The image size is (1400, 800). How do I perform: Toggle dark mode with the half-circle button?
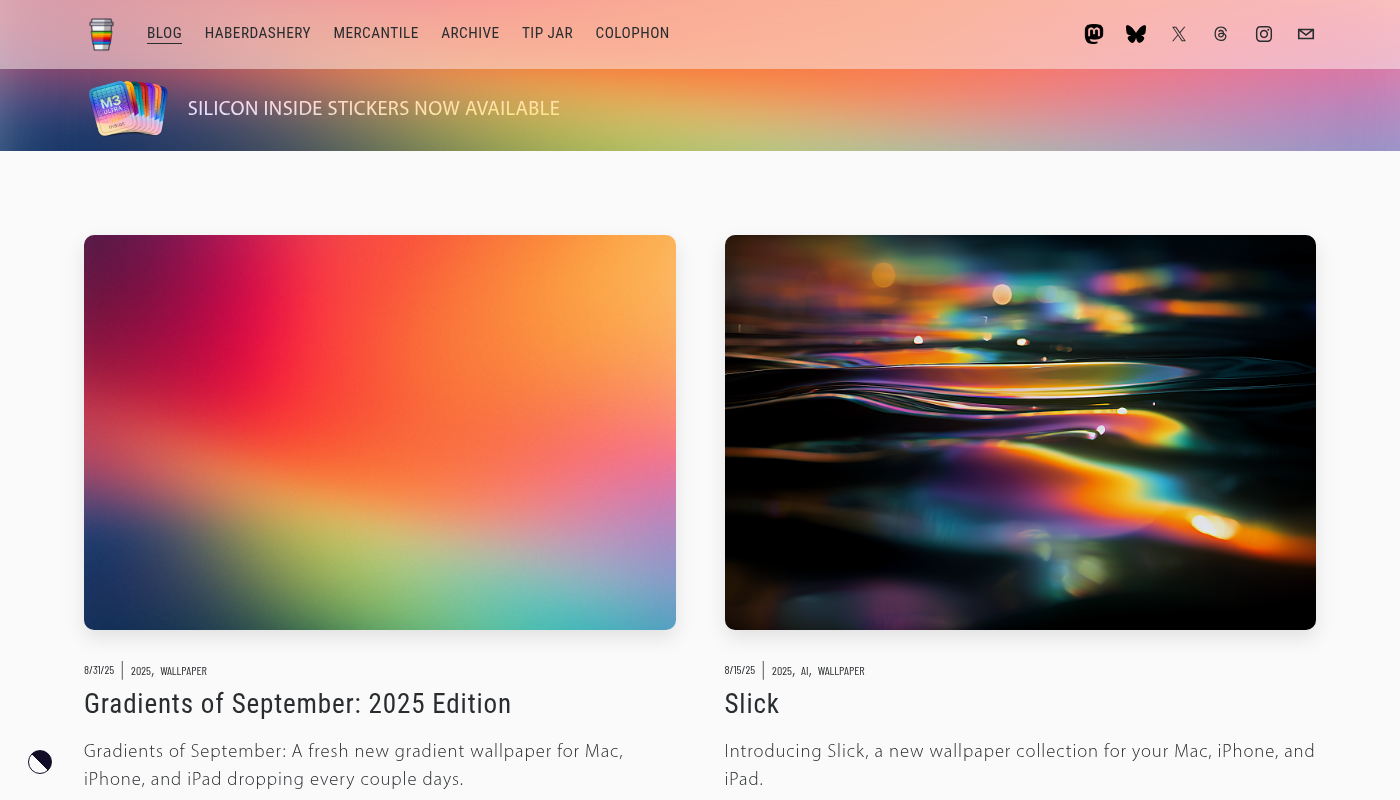40,762
